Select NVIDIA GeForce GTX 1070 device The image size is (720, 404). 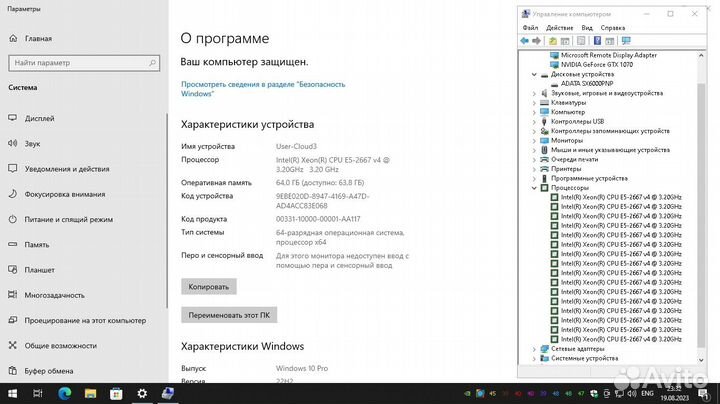(x=596, y=65)
